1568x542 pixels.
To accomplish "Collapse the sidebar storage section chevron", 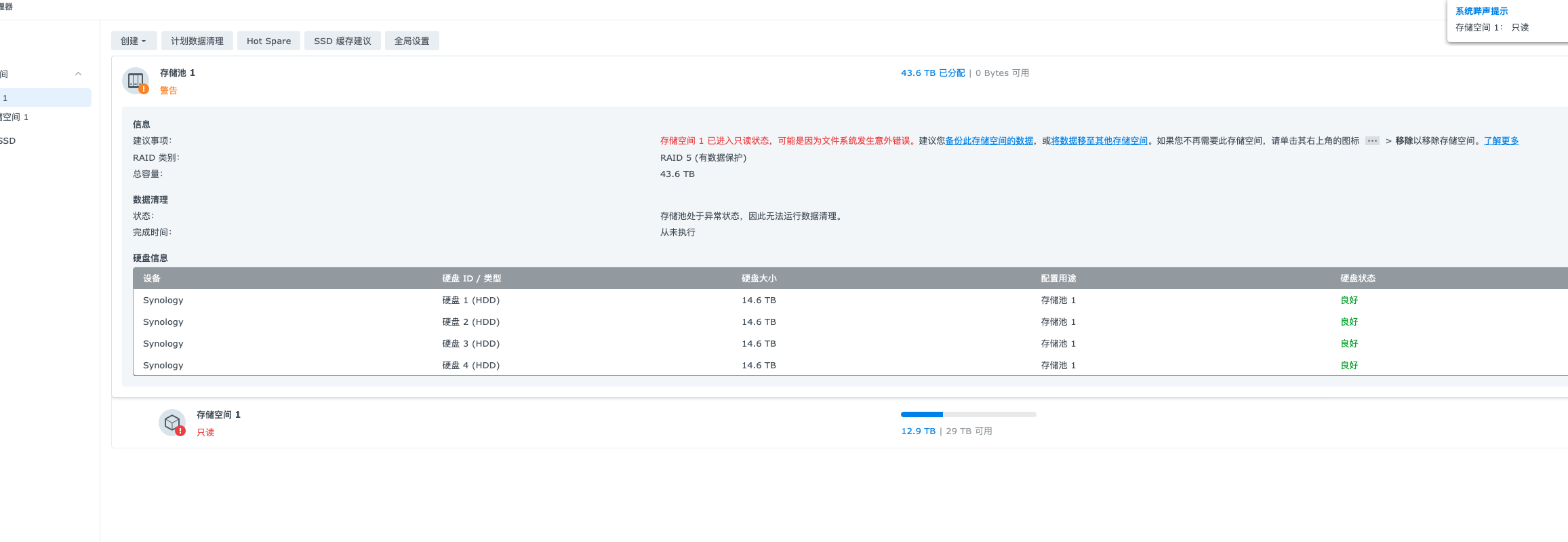I will click(78, 74).
